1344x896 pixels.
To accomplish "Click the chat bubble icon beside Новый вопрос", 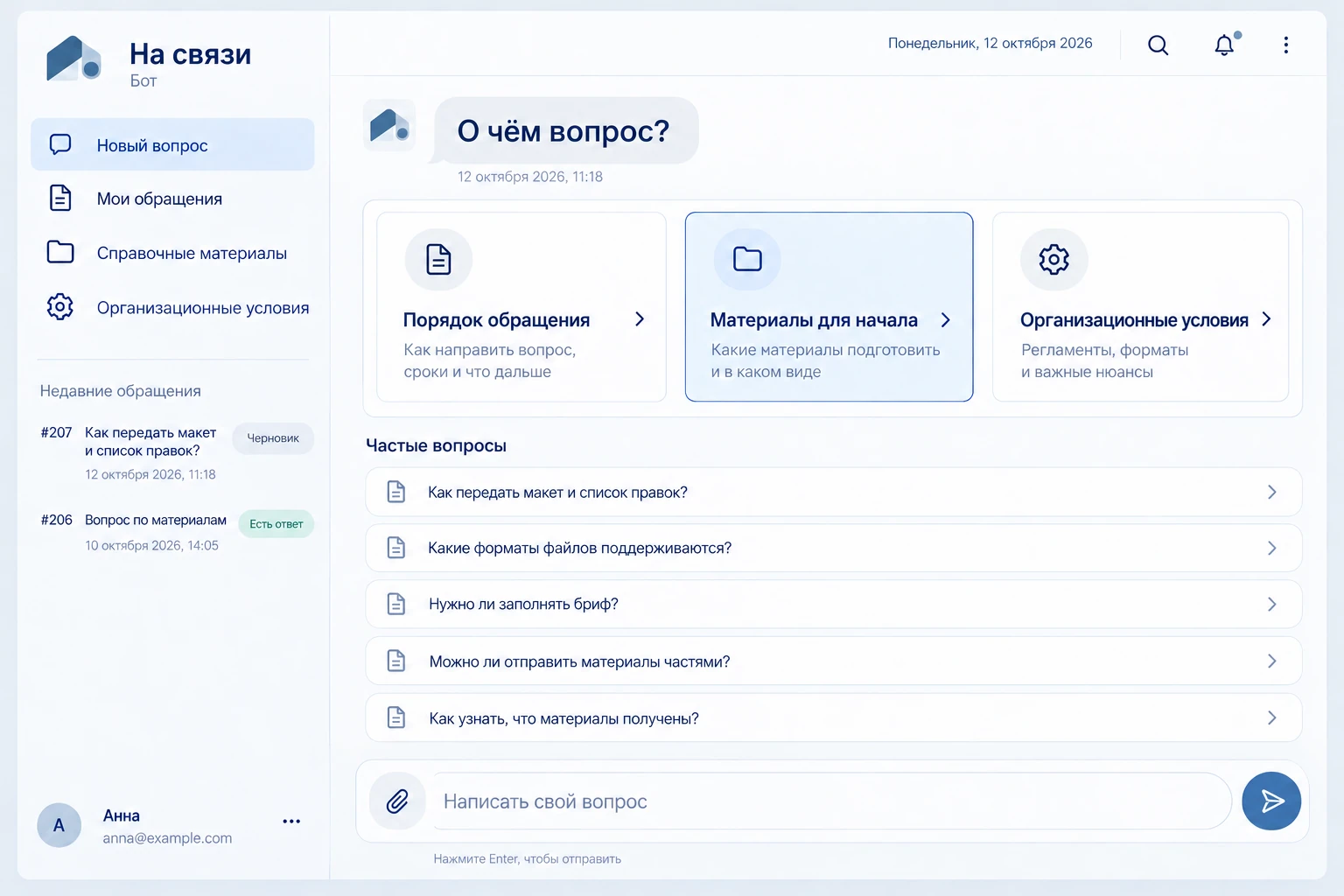I will [x=60, y=144].
